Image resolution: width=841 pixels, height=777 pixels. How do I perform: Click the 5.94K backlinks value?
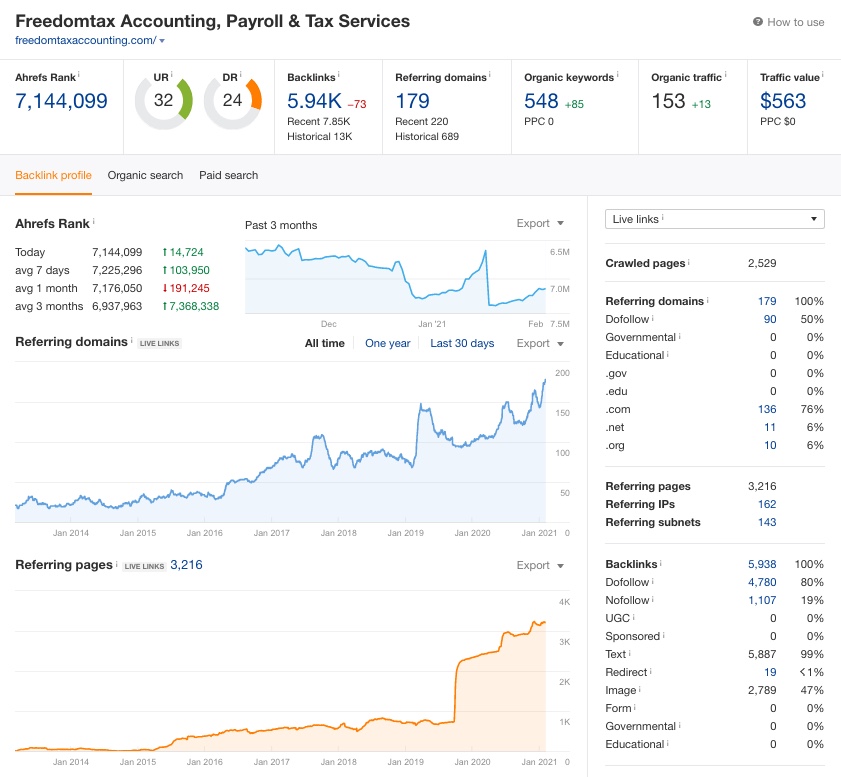click(x=314, y=101)
